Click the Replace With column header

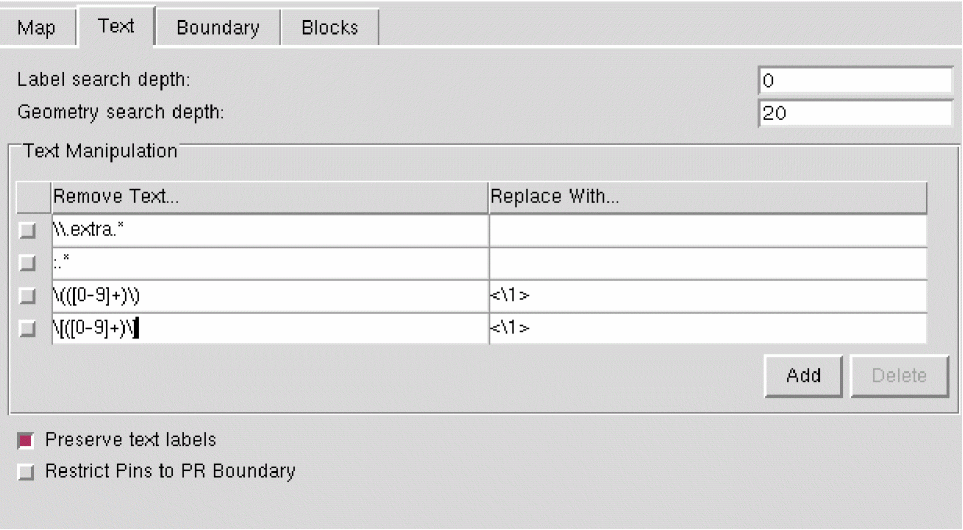point(707,197)
